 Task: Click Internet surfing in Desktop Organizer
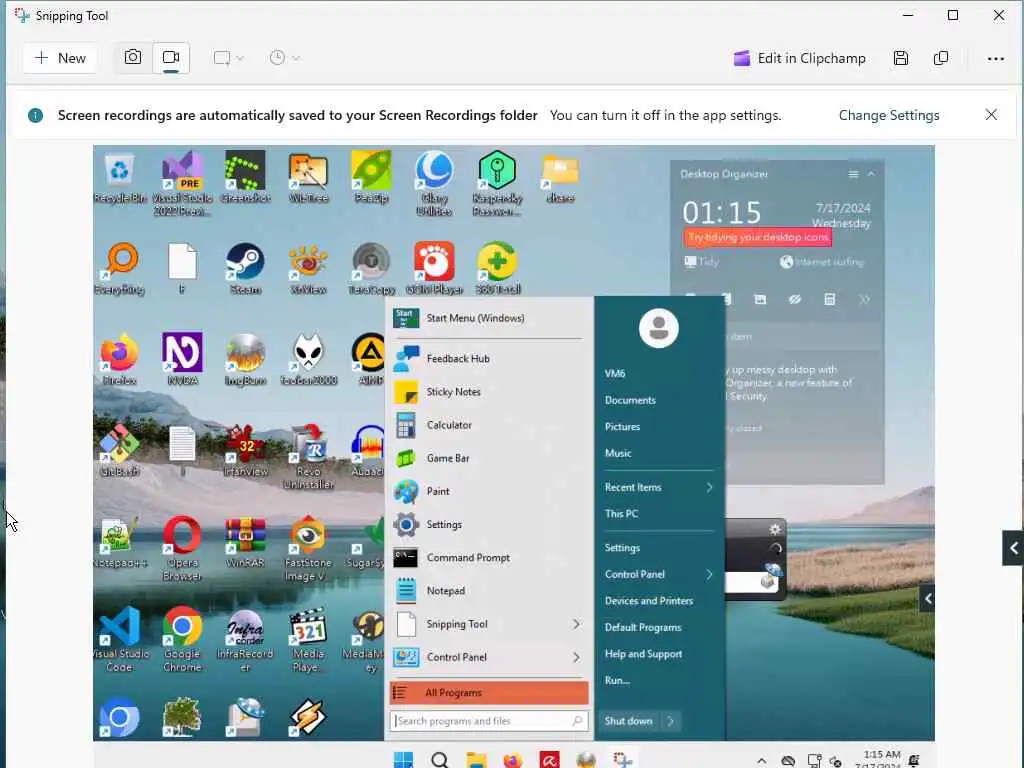click(822, 262)
